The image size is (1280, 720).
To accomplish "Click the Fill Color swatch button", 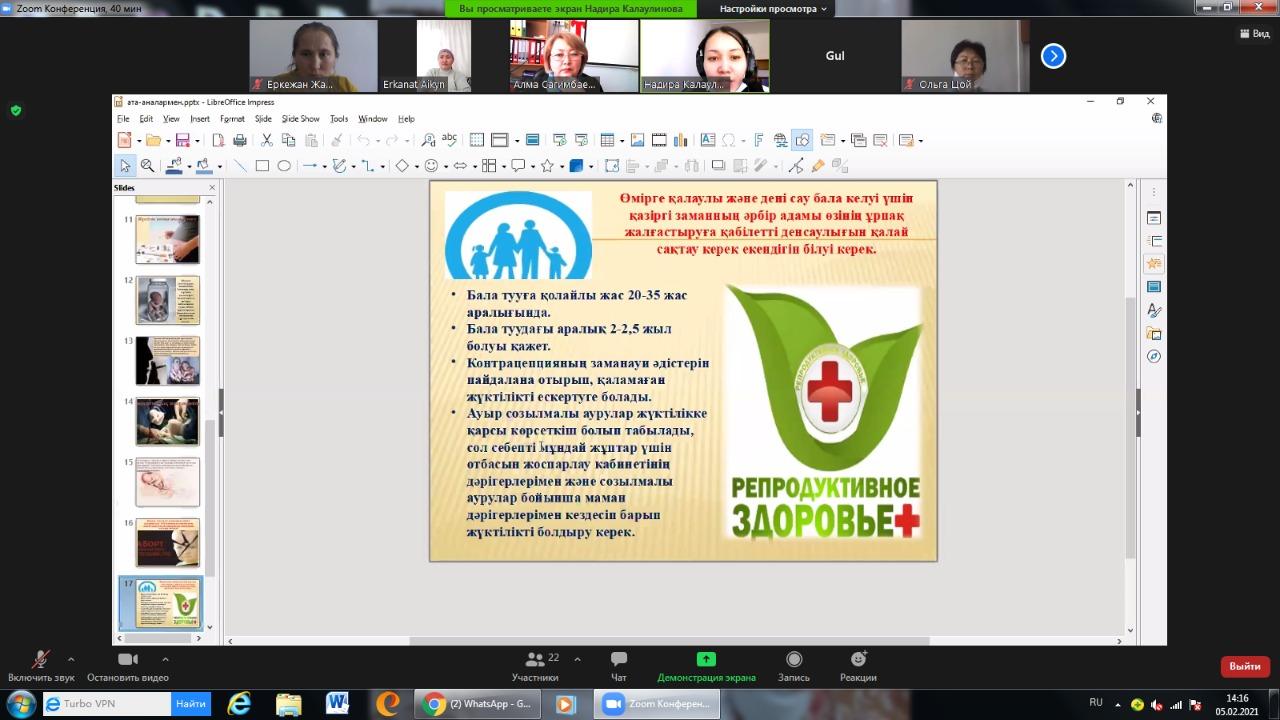I will coord(203,166).
